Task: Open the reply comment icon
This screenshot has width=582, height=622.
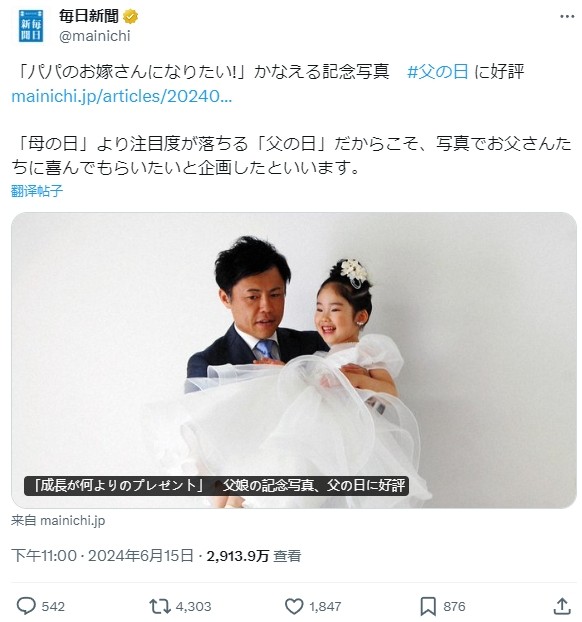Action: 26,606
